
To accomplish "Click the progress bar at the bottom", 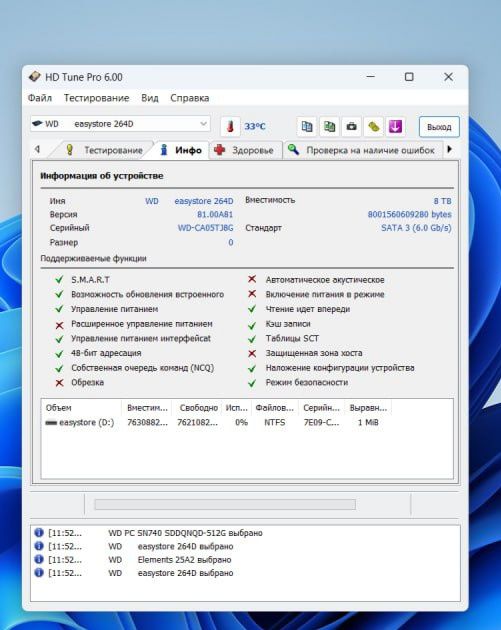I will tap(225, 505).
